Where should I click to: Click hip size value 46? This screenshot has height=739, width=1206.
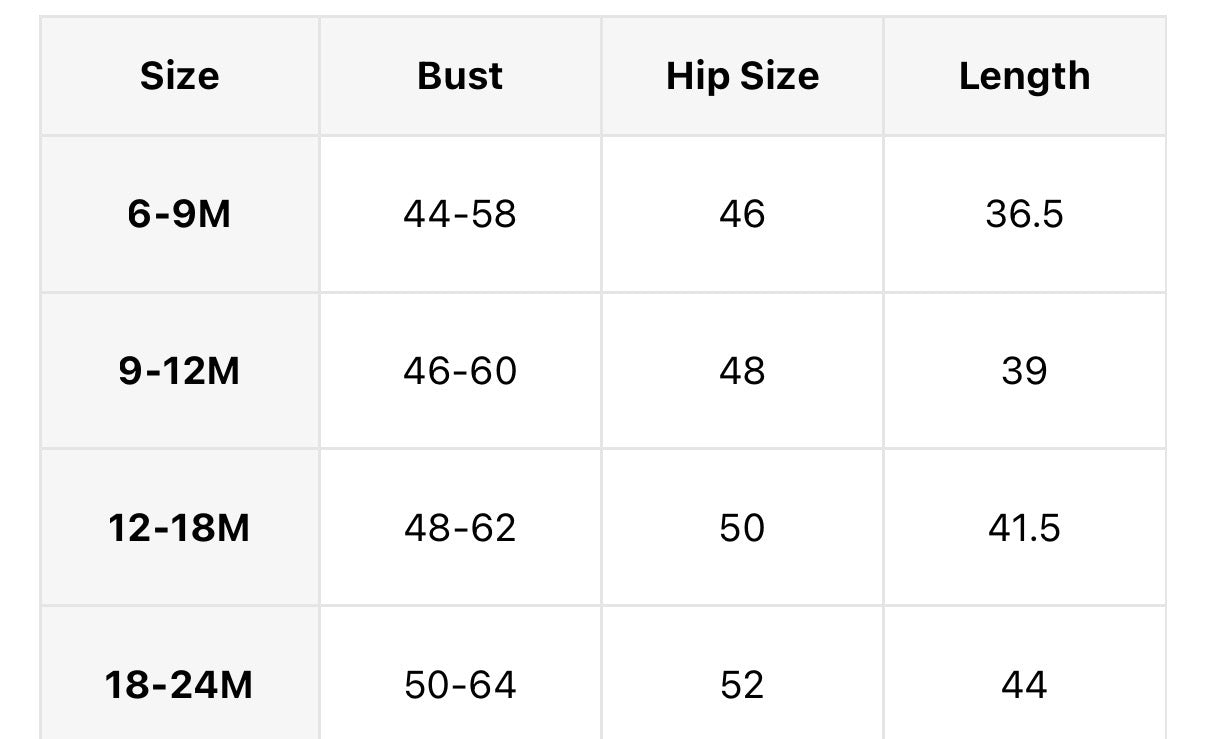(742, 214)
